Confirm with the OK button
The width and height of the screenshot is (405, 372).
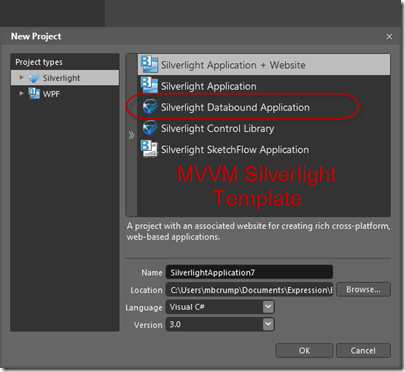[x=304, y=351]
